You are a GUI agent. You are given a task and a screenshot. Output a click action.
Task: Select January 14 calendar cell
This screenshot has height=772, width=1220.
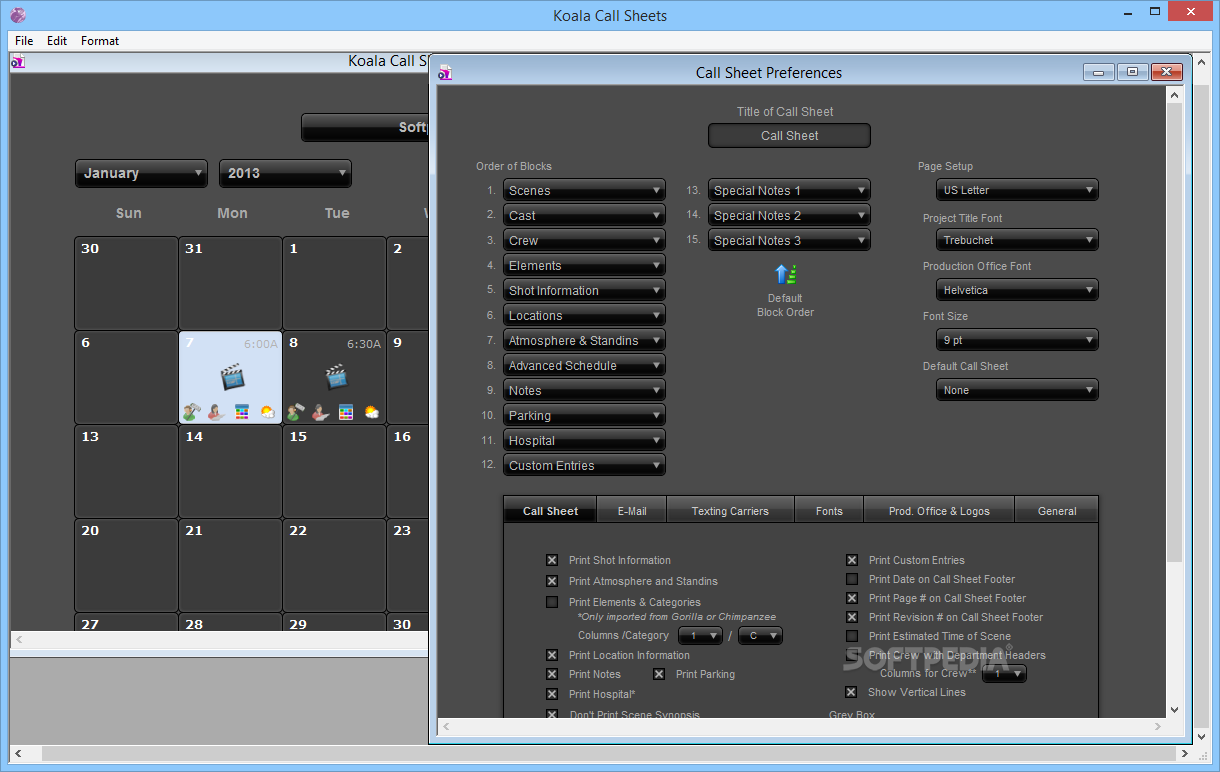tap(230, 471)
